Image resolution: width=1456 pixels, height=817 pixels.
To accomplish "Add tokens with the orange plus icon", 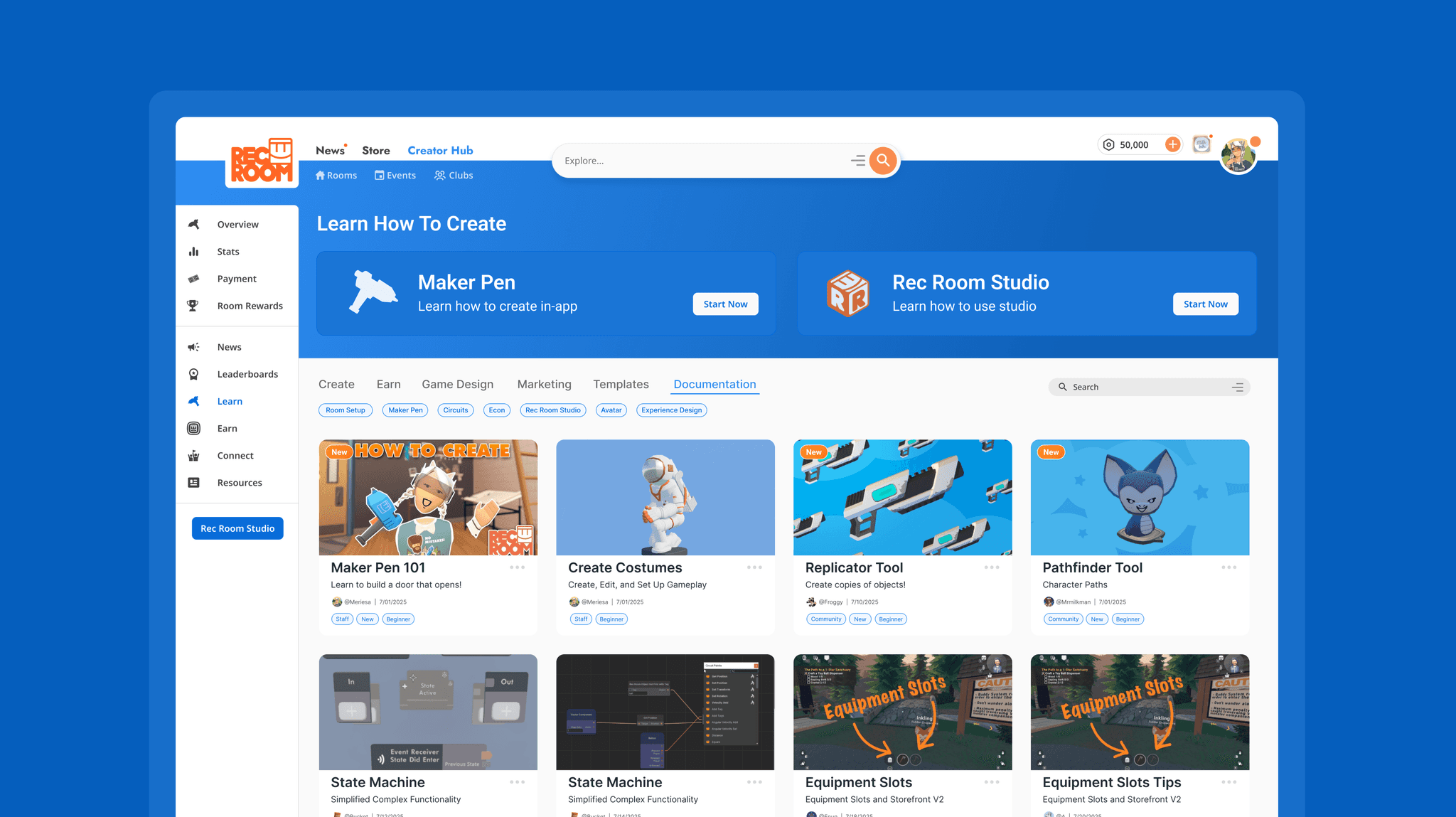I will [1172, 144].
